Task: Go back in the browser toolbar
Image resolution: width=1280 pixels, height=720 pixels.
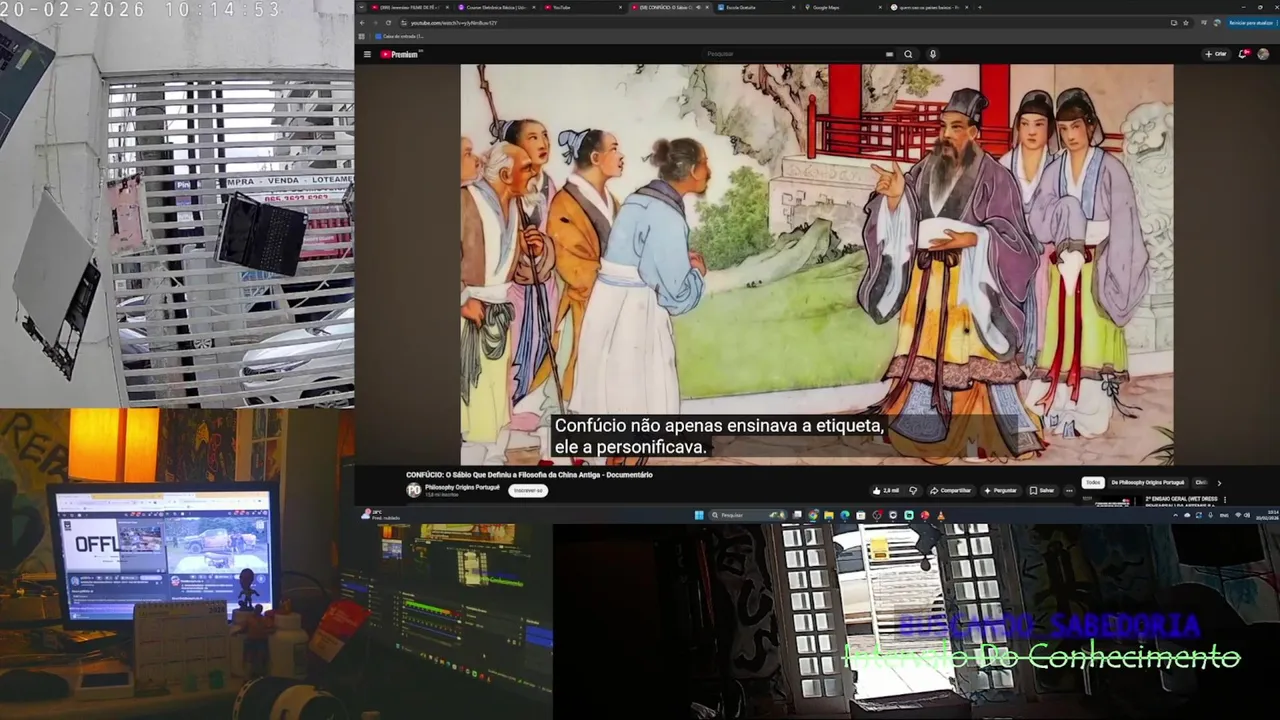Action: coord(362,22)
